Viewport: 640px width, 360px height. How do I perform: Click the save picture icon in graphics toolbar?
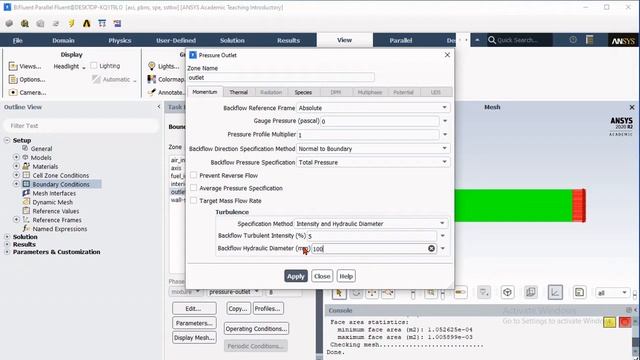(579, 292)
